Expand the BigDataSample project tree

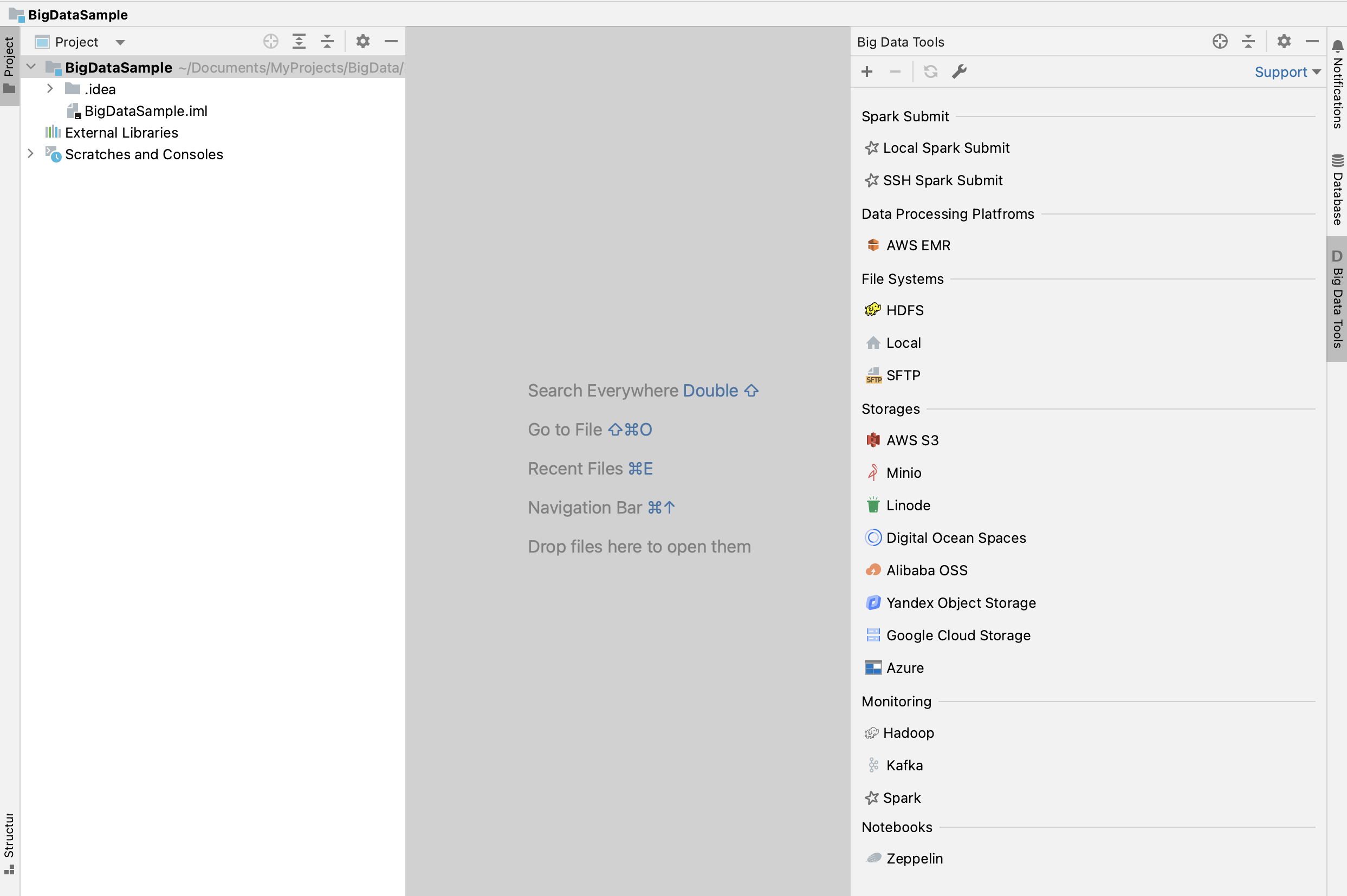coord(29,67)
